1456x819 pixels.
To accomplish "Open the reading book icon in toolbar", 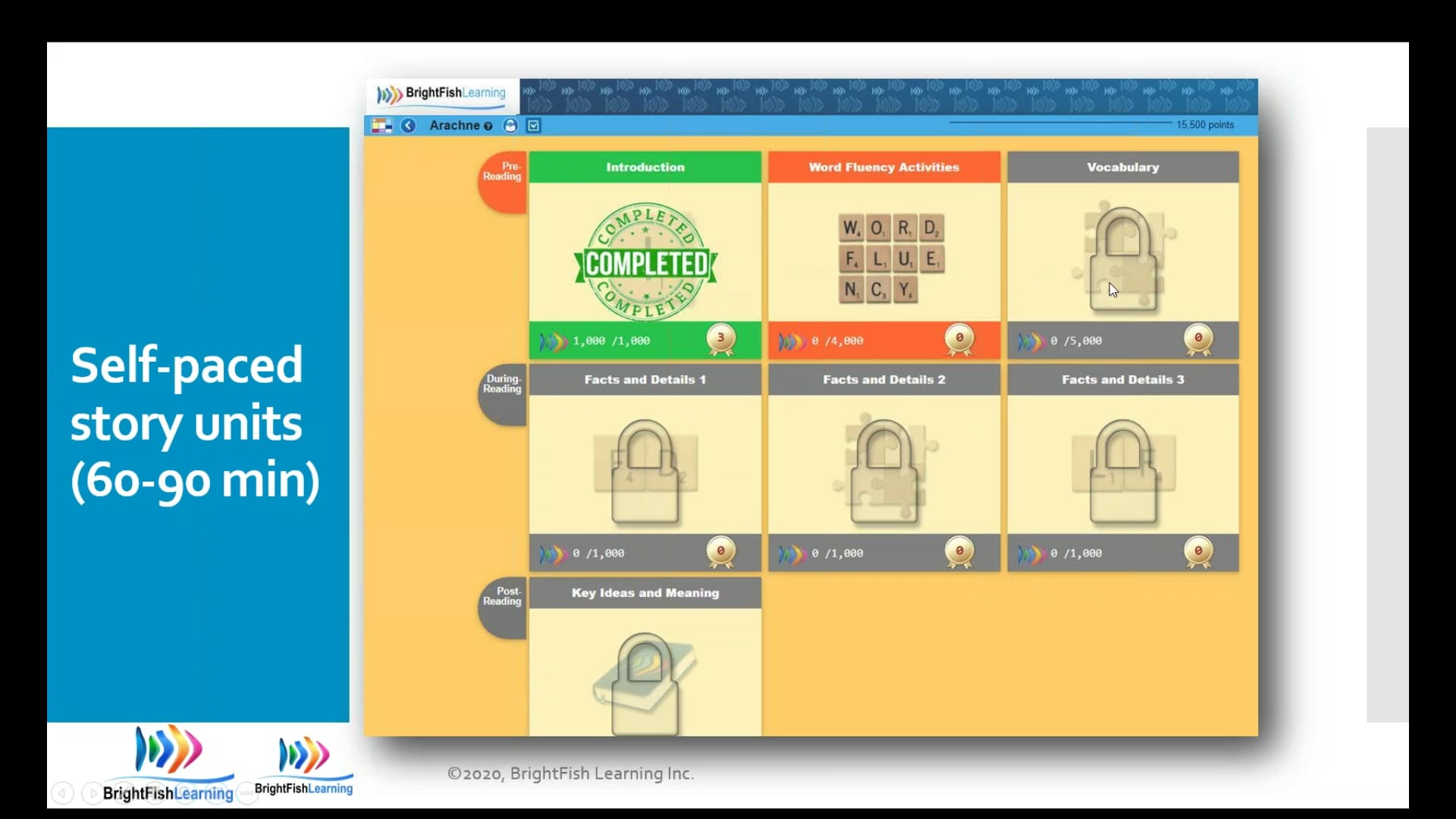I will click(x=511, y=126).
